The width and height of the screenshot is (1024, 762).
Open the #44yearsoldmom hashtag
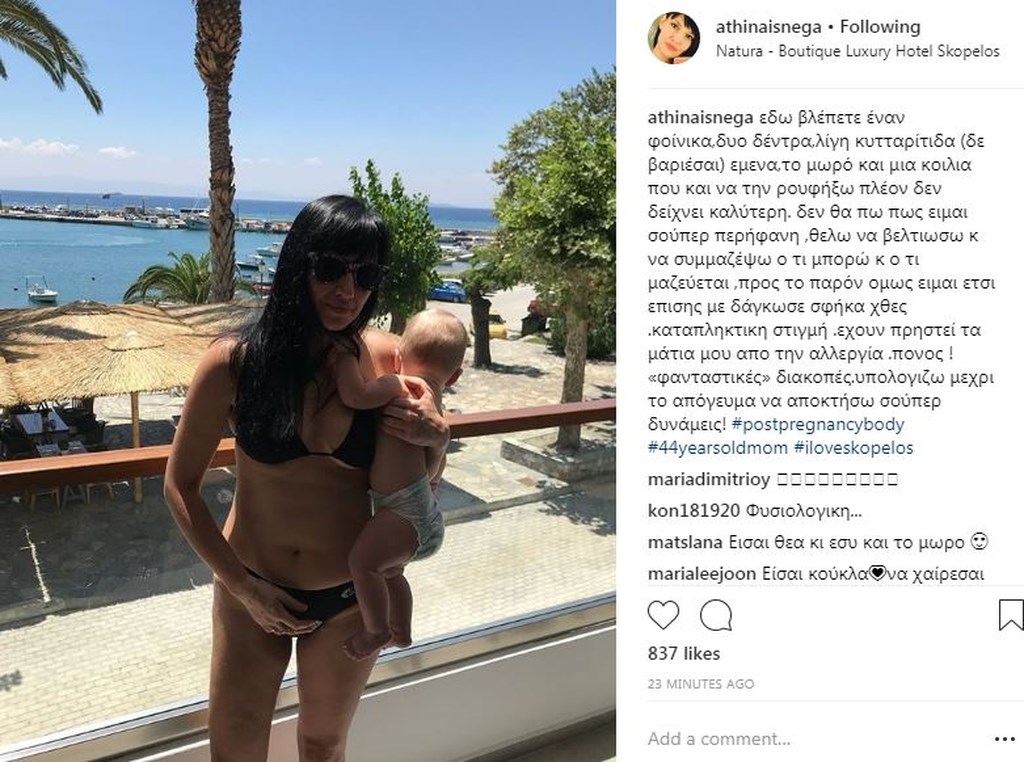pos(718,448)
